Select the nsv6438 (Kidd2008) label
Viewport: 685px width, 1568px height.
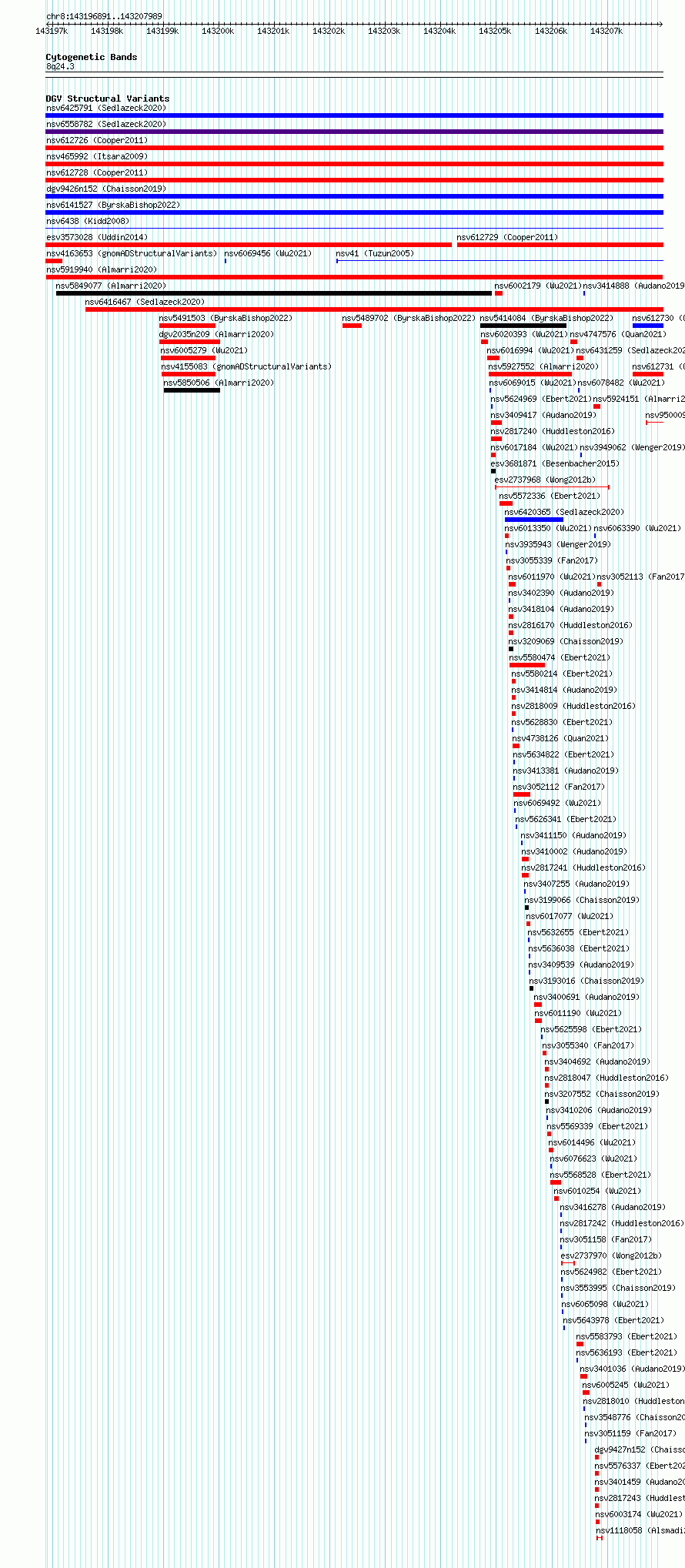(88, 221)
